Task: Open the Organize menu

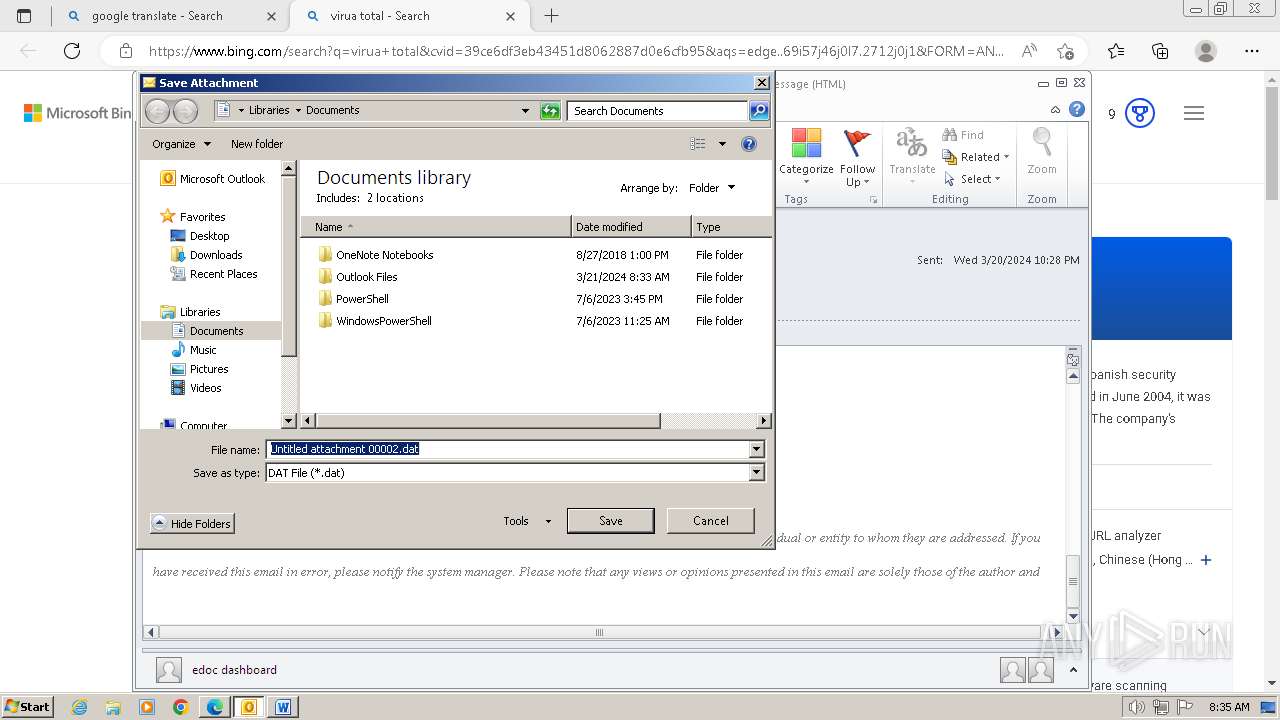Action: point(181,144)
